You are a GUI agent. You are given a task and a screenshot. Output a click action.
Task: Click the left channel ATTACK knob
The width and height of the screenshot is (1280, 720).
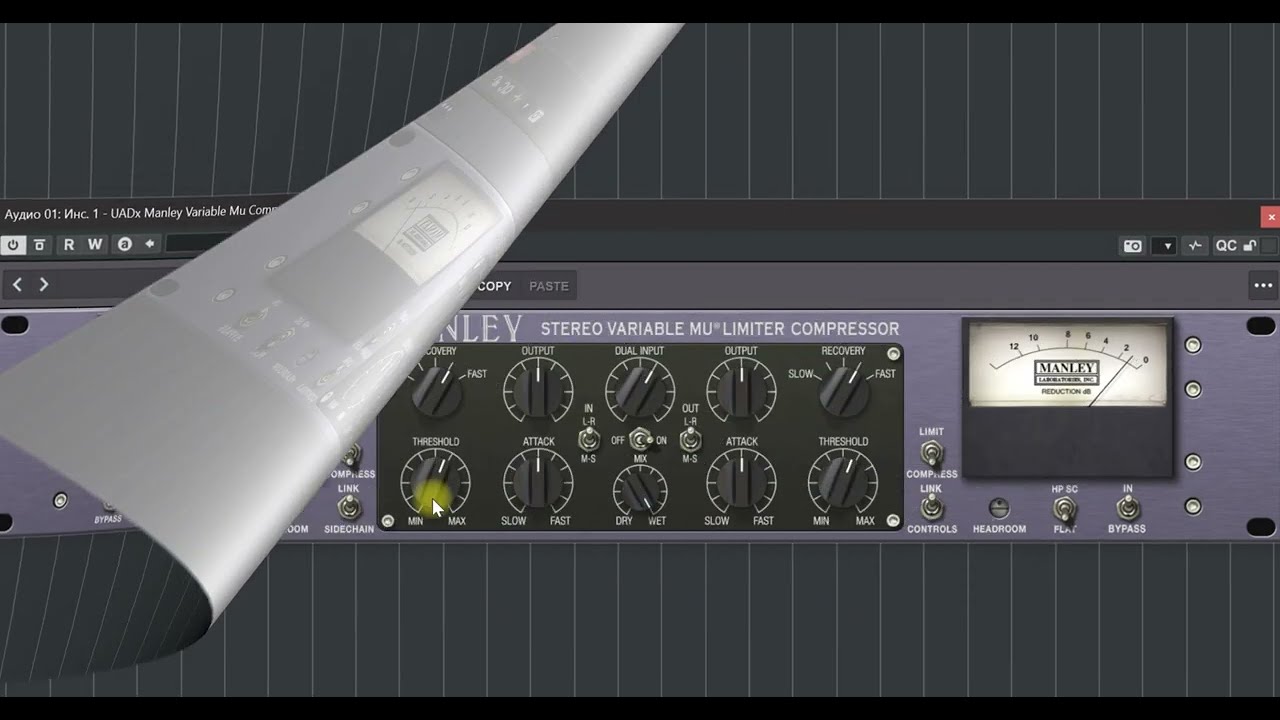click(538, 482)
